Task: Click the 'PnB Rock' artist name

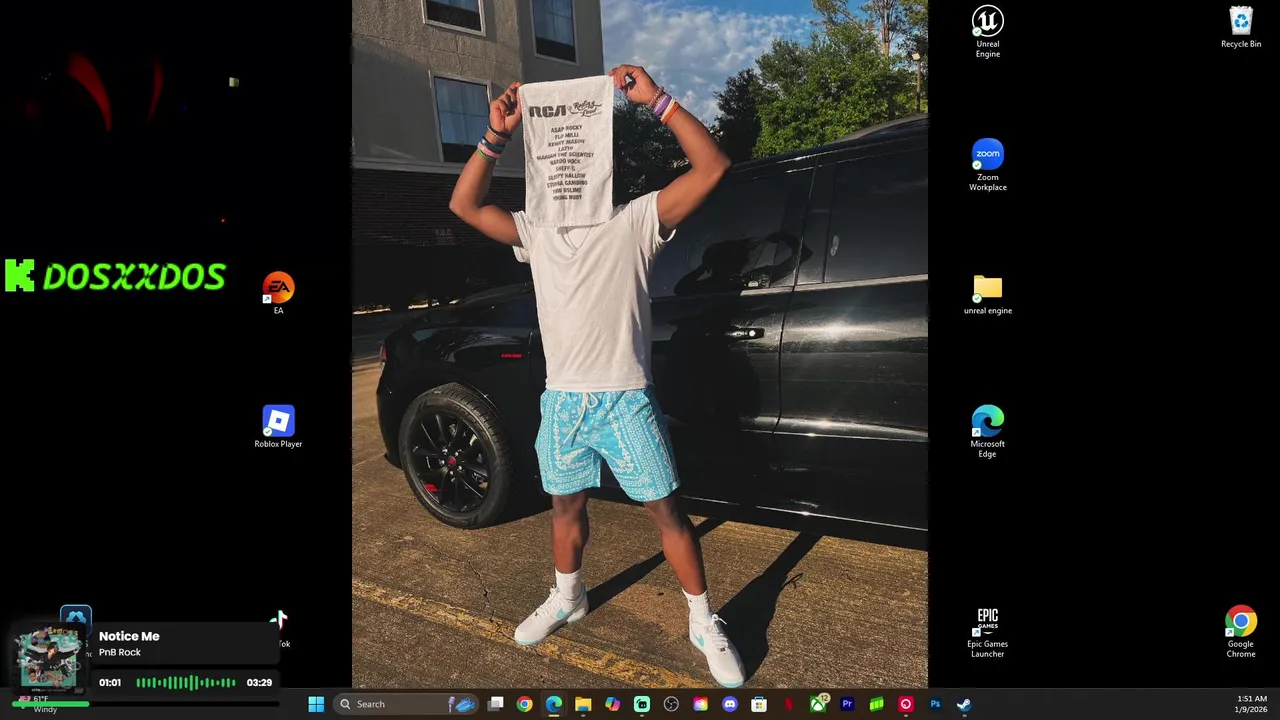Action: coord(120,652)
